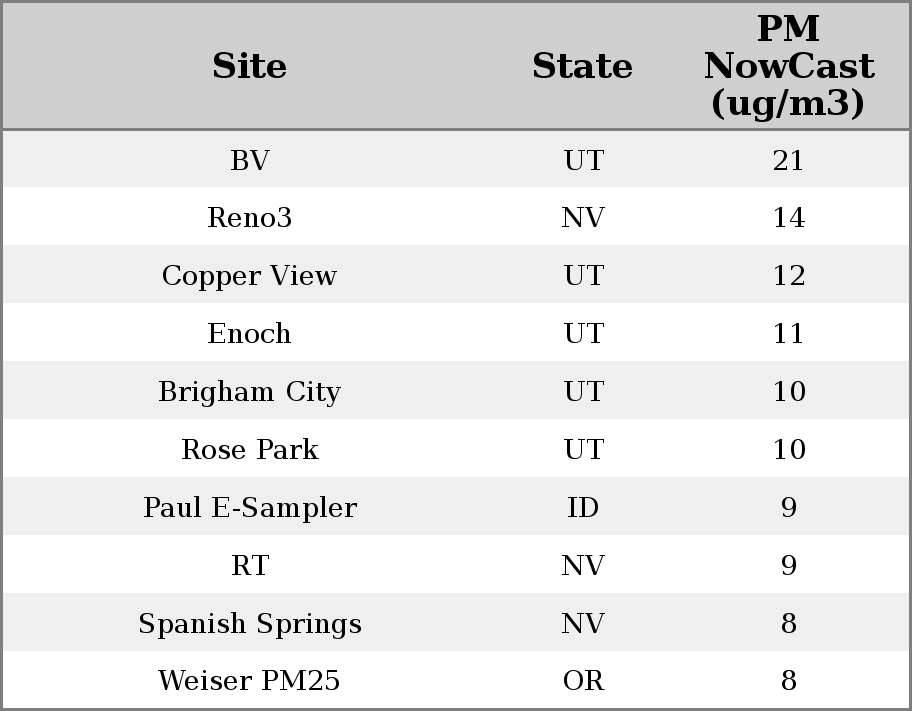This screenshot has width=912, height=711.
Task: Click the ID state cell
Action: 583,508
